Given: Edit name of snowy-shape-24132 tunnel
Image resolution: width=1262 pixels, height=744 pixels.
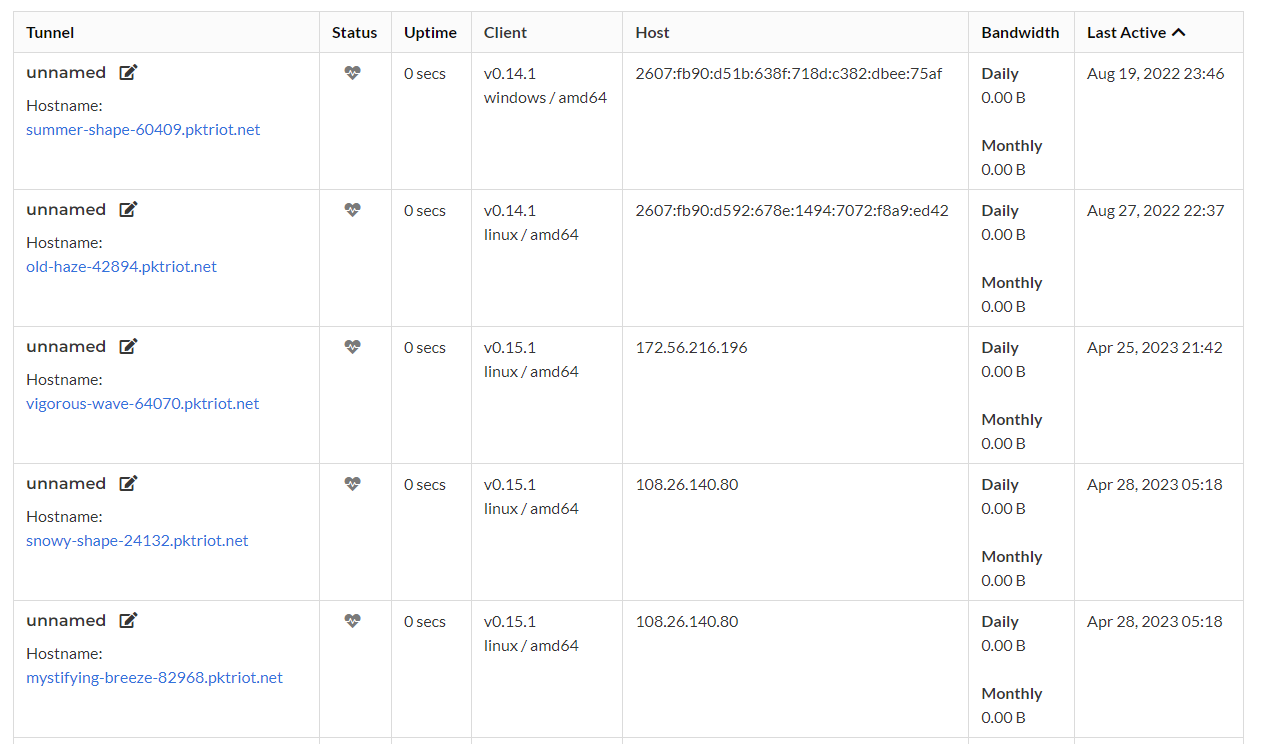Looking at the screenshot, I should point(128,483).
